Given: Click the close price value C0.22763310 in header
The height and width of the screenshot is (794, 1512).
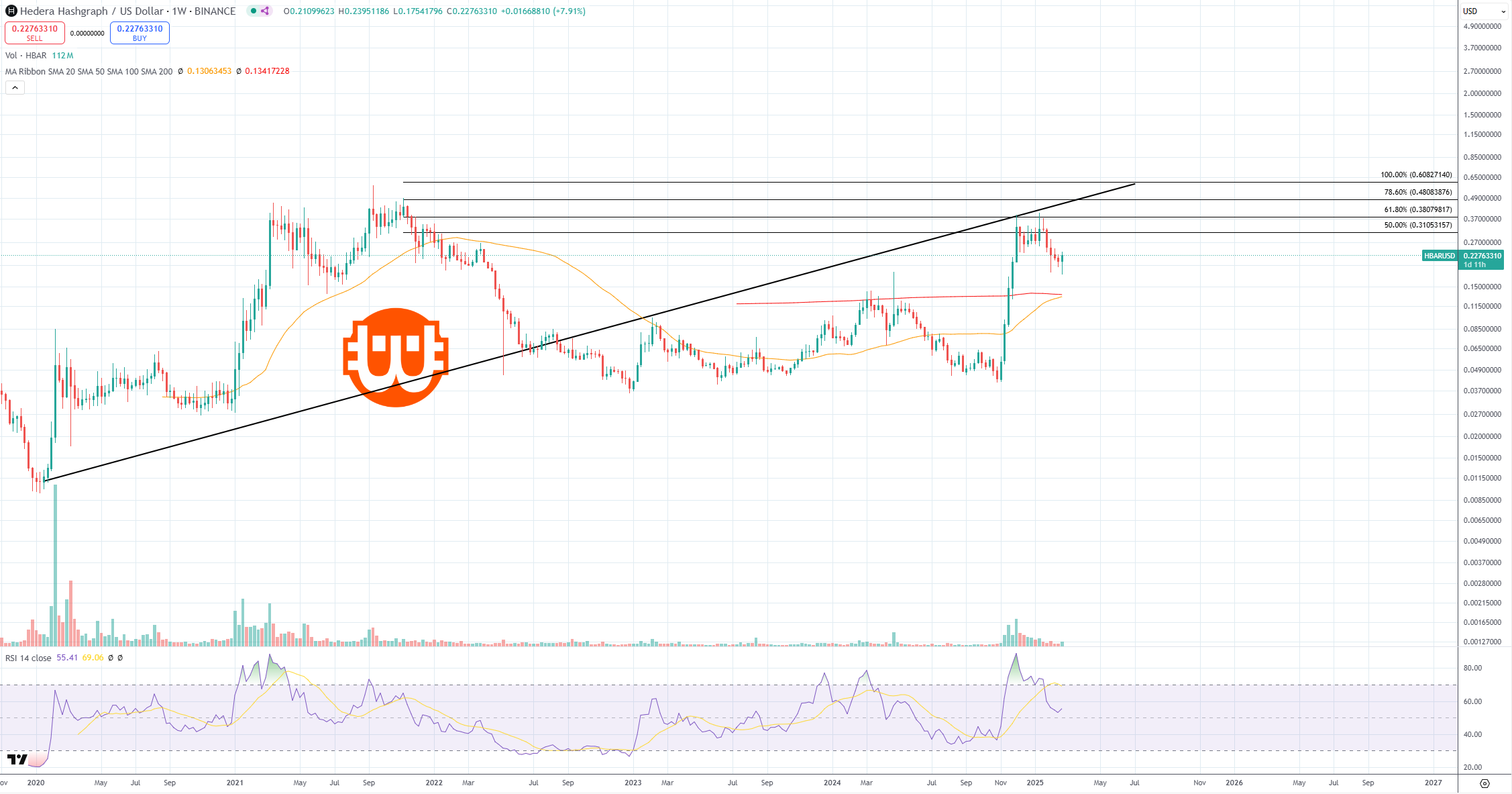Looking at the screenshot, I should coord(472,11).
